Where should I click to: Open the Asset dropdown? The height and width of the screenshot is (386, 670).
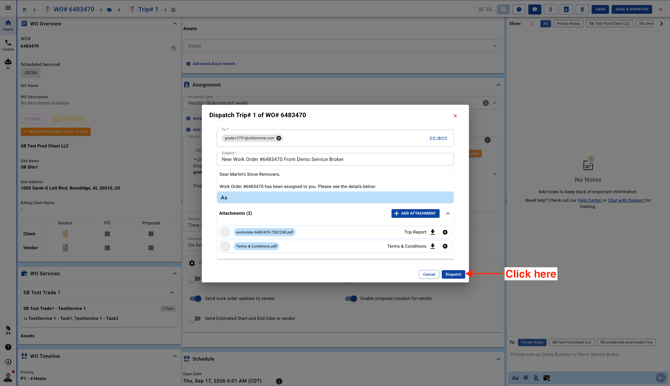[x=343, y=46]
